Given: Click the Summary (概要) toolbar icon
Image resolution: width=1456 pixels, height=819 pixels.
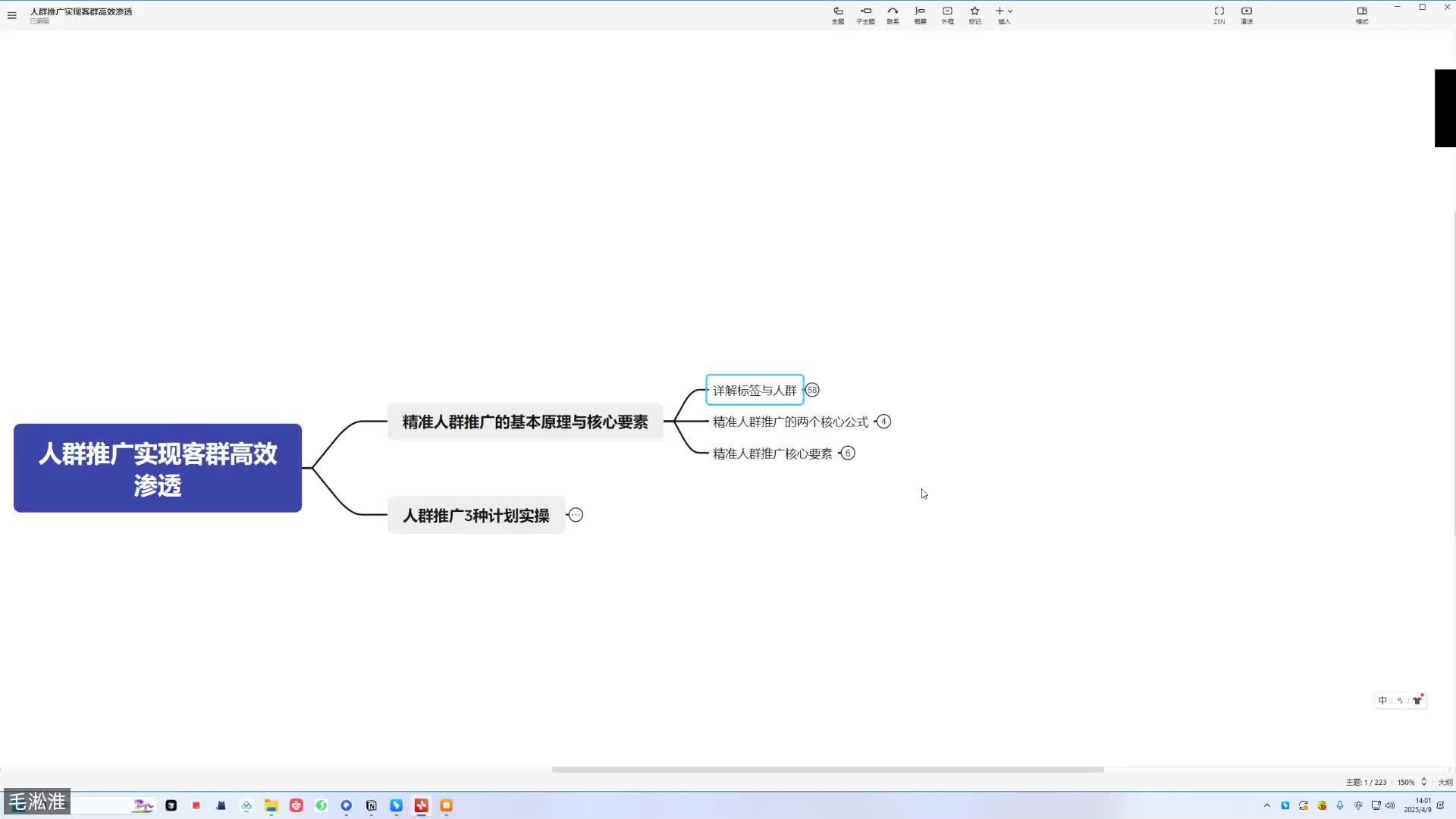Looking at the screenshot, I should 920,14.
